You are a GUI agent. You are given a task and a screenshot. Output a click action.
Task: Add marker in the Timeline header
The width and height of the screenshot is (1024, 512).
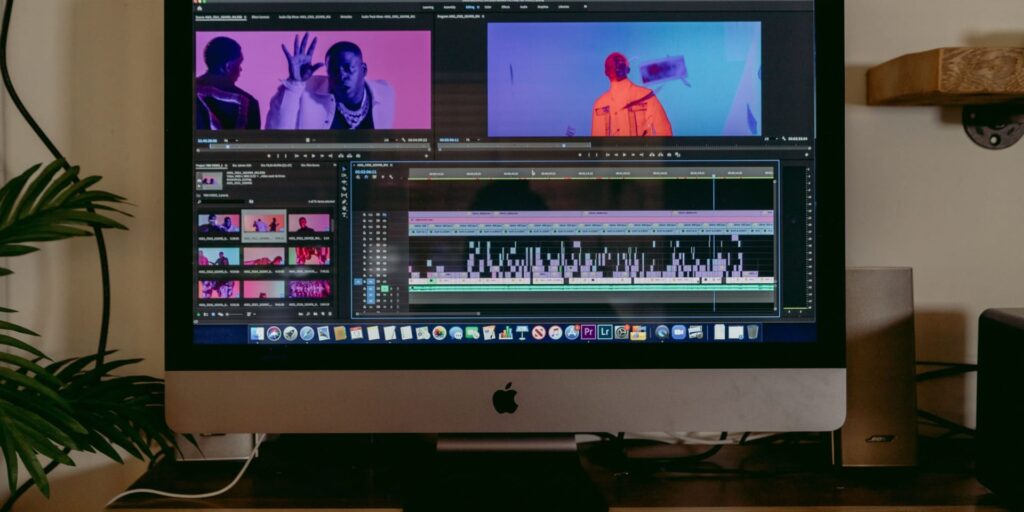383,177
